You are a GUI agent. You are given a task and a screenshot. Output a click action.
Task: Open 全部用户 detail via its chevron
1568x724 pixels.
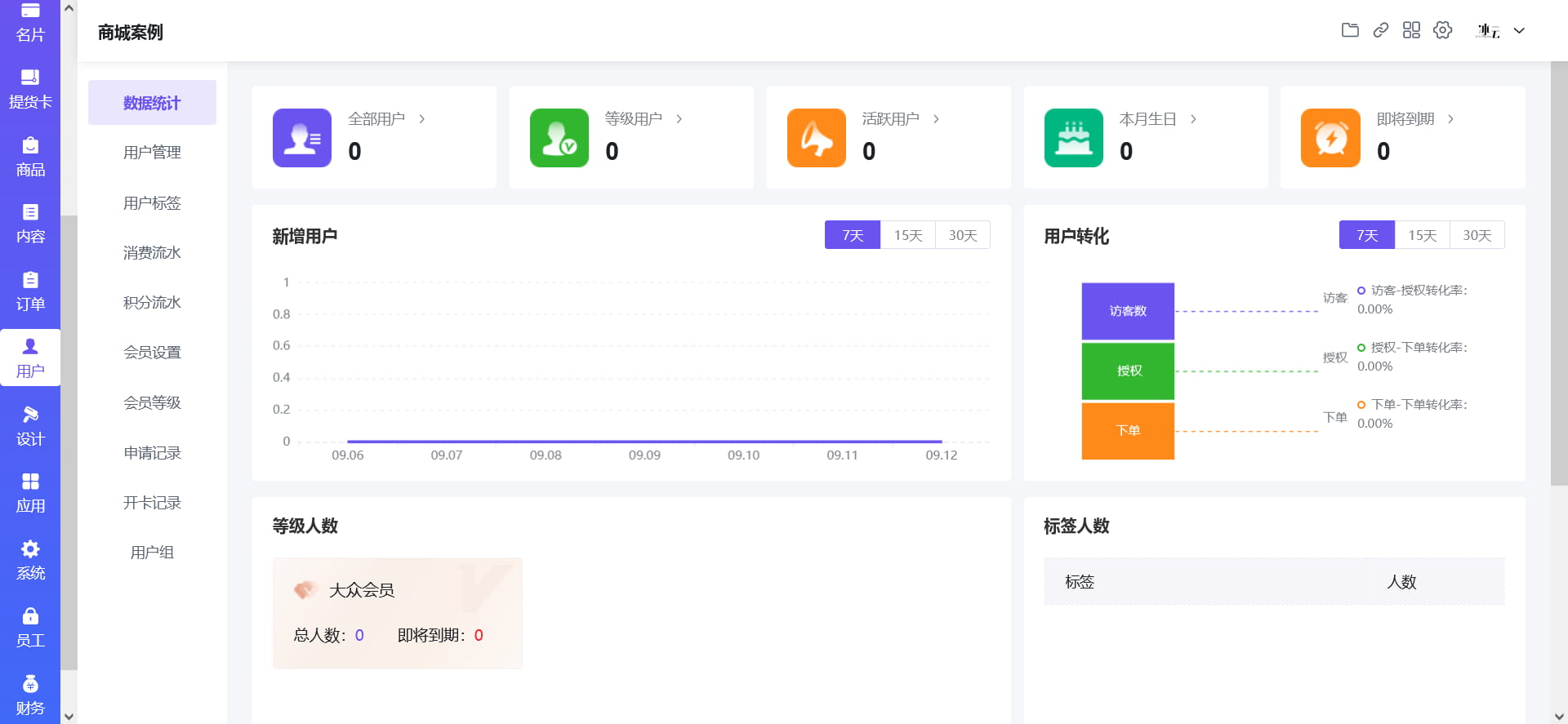tap(422, 119)
